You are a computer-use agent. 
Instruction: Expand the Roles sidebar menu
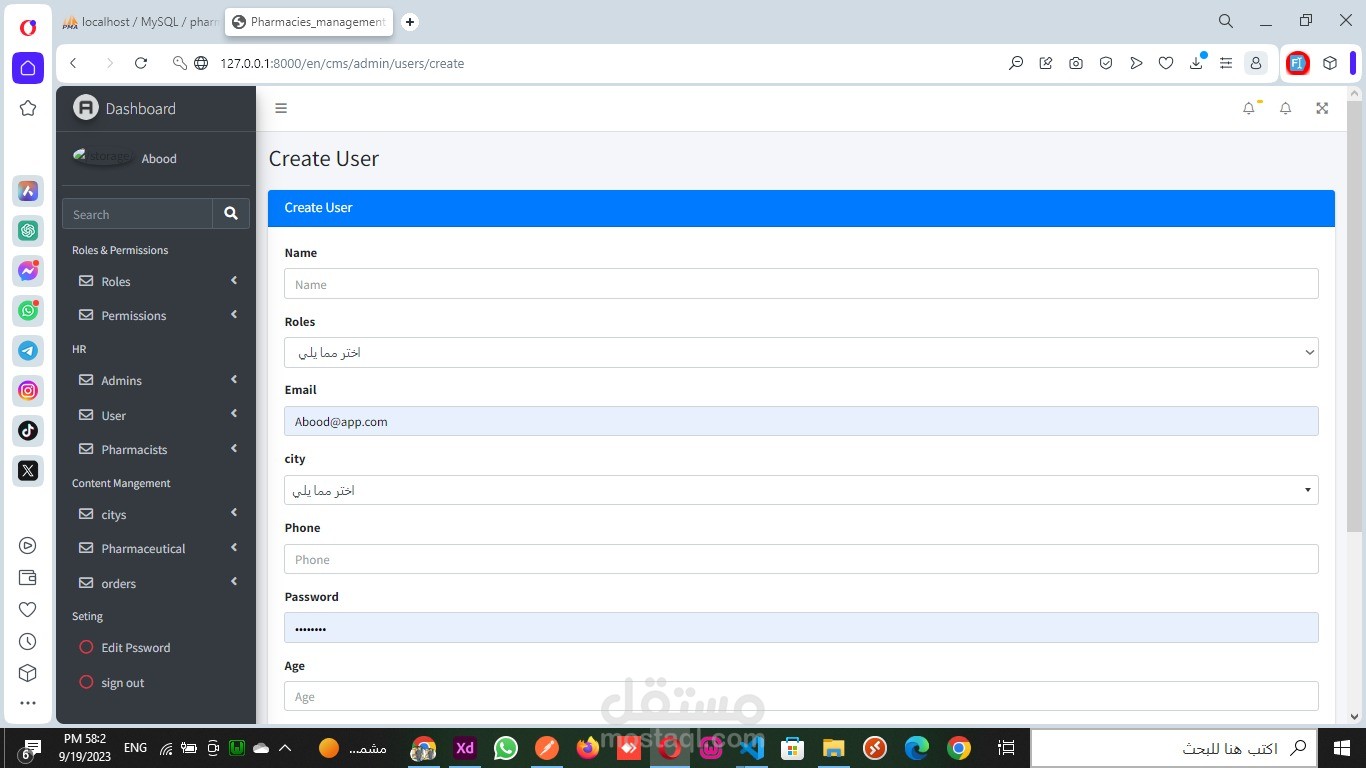click(155, 281)
